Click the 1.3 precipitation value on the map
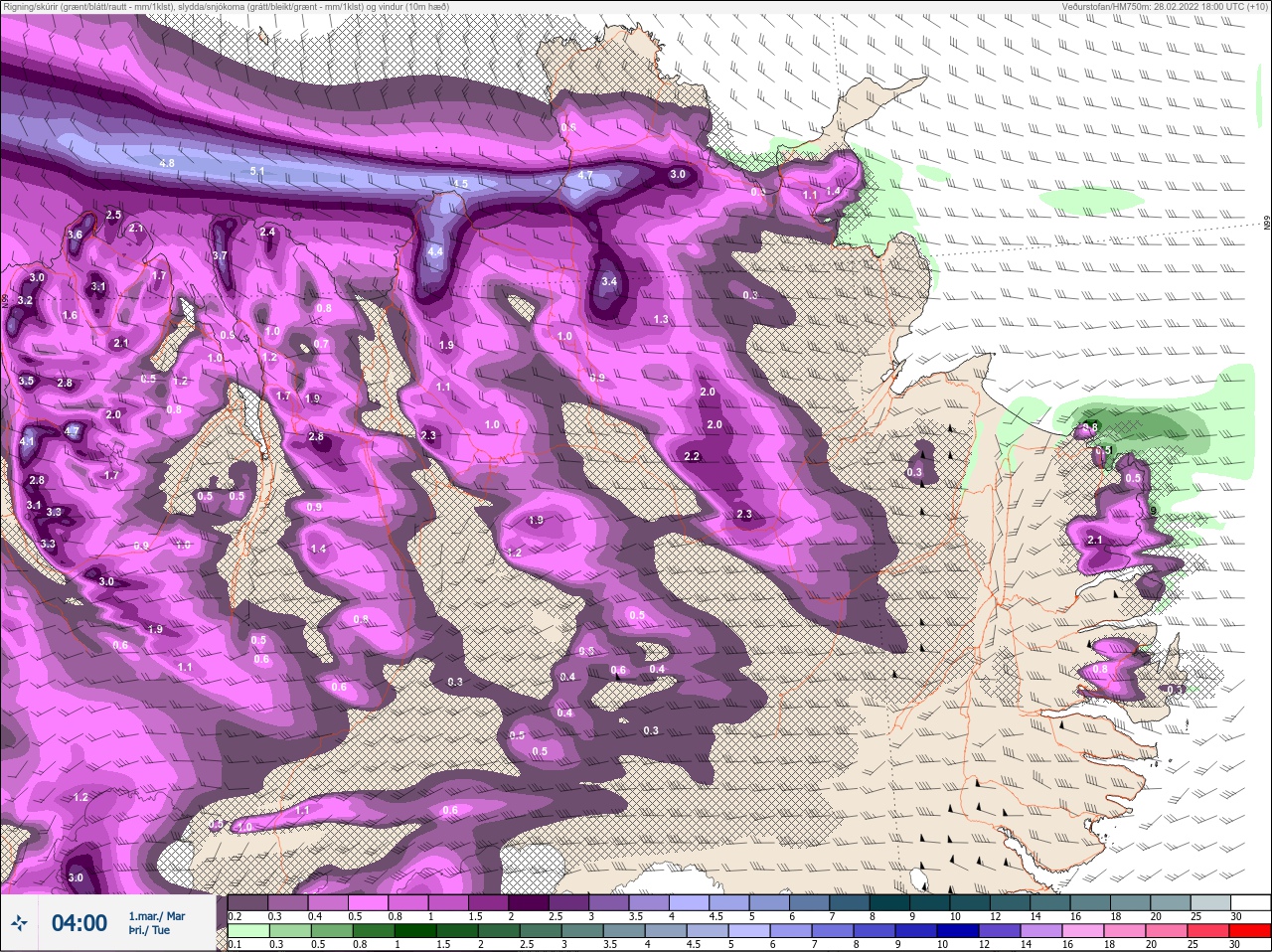This screenshot has width=1272, height=952. coord(662,319)
